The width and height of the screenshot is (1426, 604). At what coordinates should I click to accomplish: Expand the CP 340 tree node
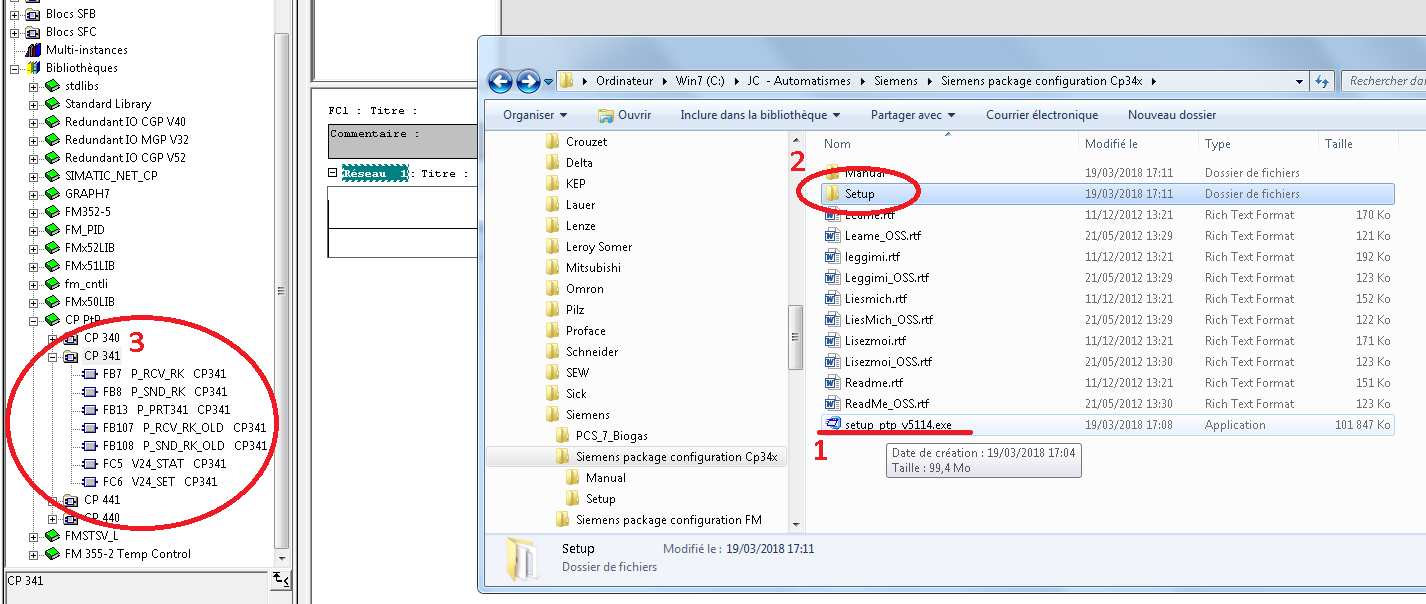[52, 338]
